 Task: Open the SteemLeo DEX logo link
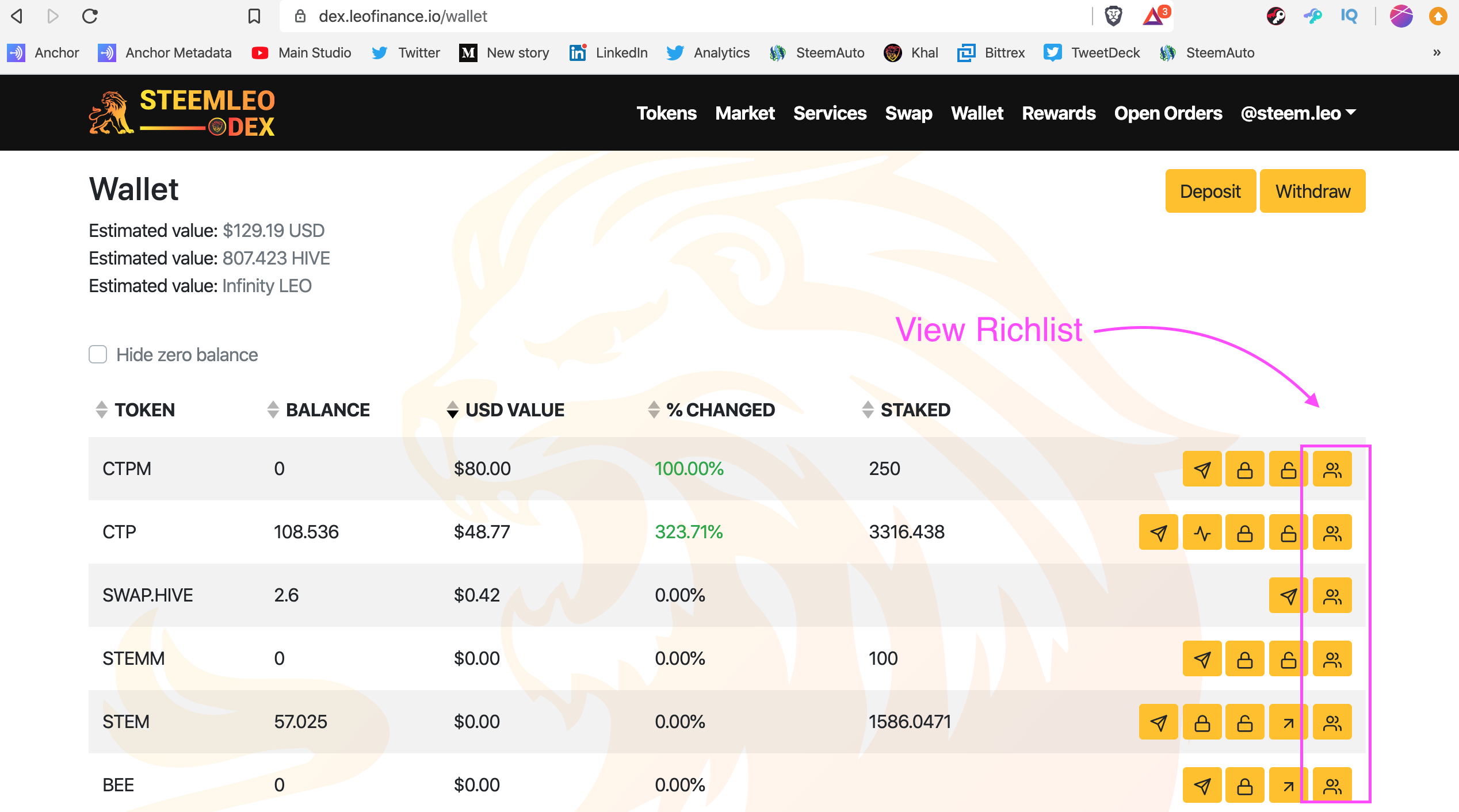point(182,113)
